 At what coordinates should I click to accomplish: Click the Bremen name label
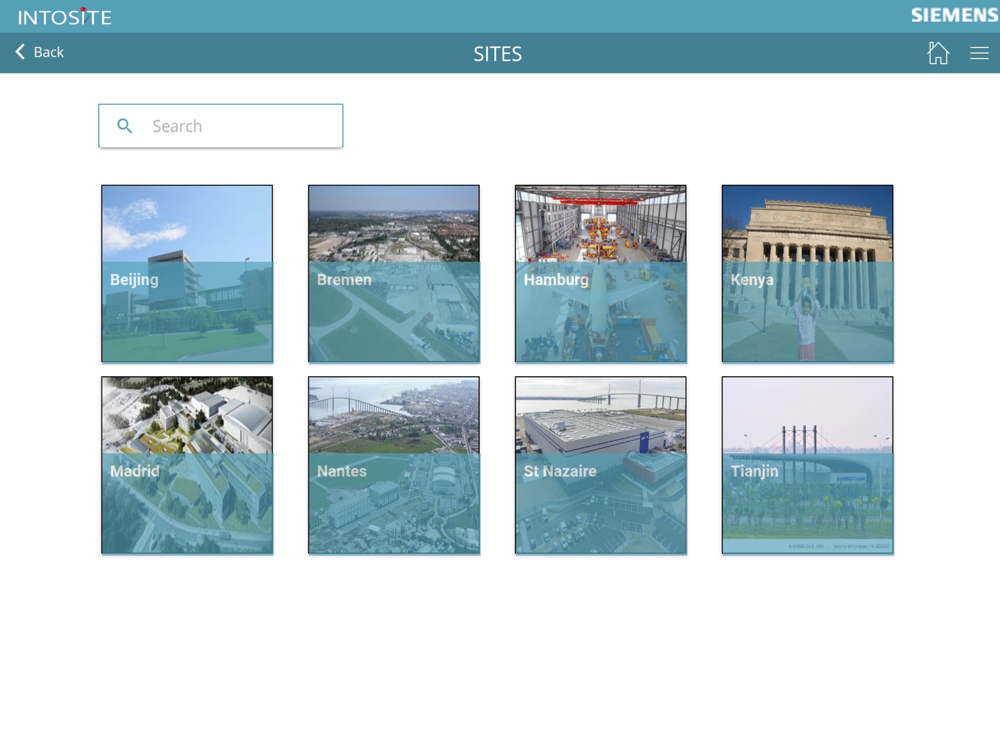coord(344,280)
